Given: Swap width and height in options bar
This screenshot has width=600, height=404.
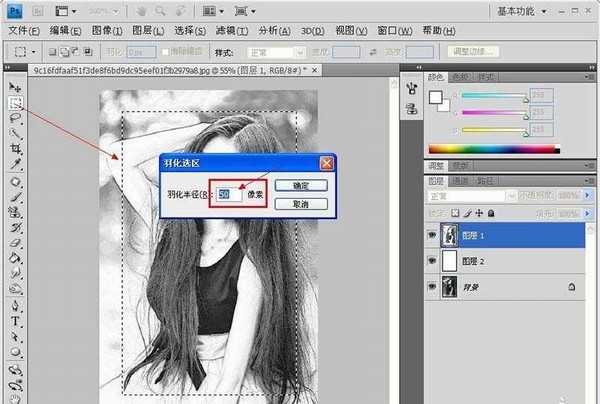Looking at the screenshot, I should (x=373, y=52).
